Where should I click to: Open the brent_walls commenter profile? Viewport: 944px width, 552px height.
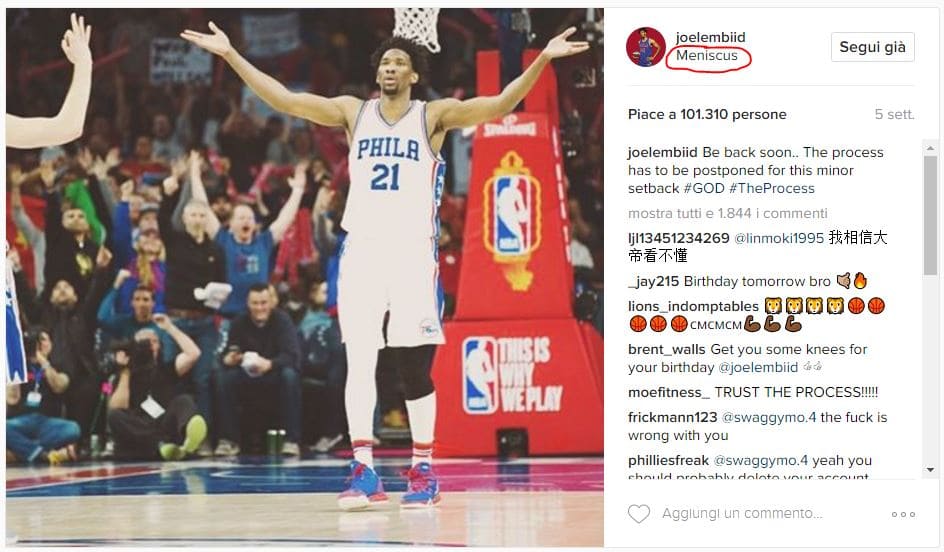pos(666,349)
